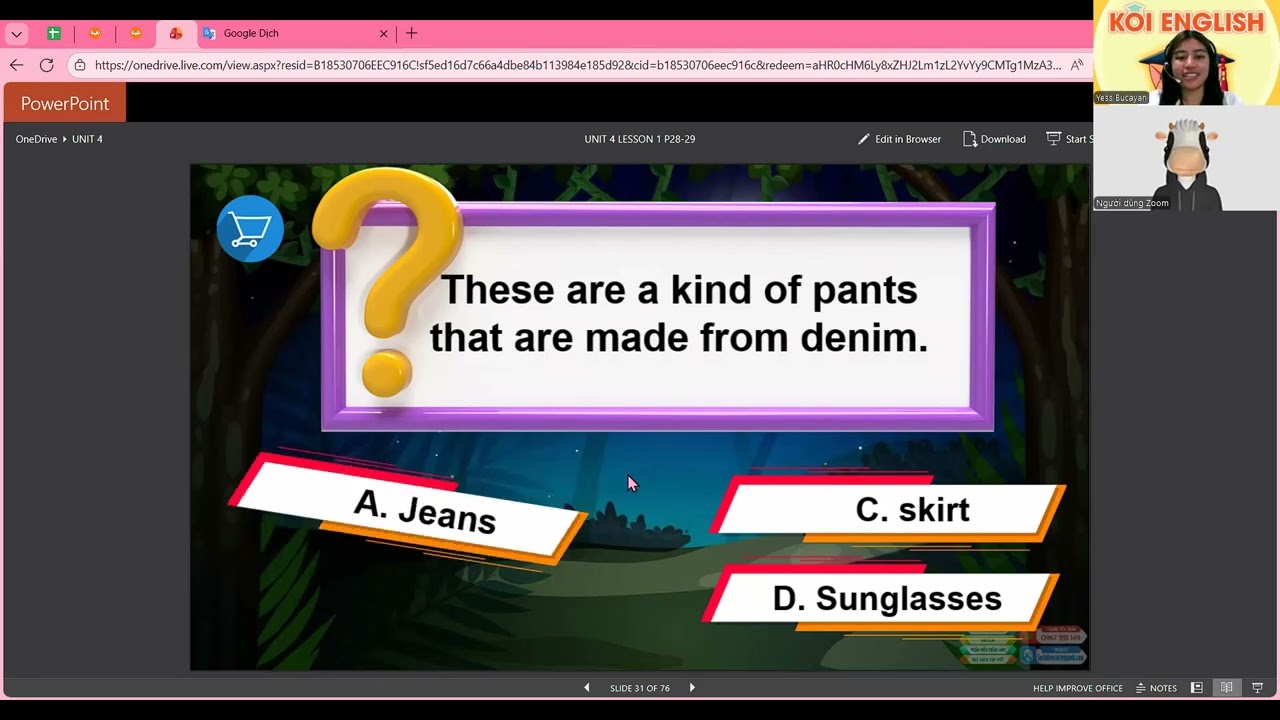
Task: Go back with the browser back arrow
Action: tap(16, 65)
